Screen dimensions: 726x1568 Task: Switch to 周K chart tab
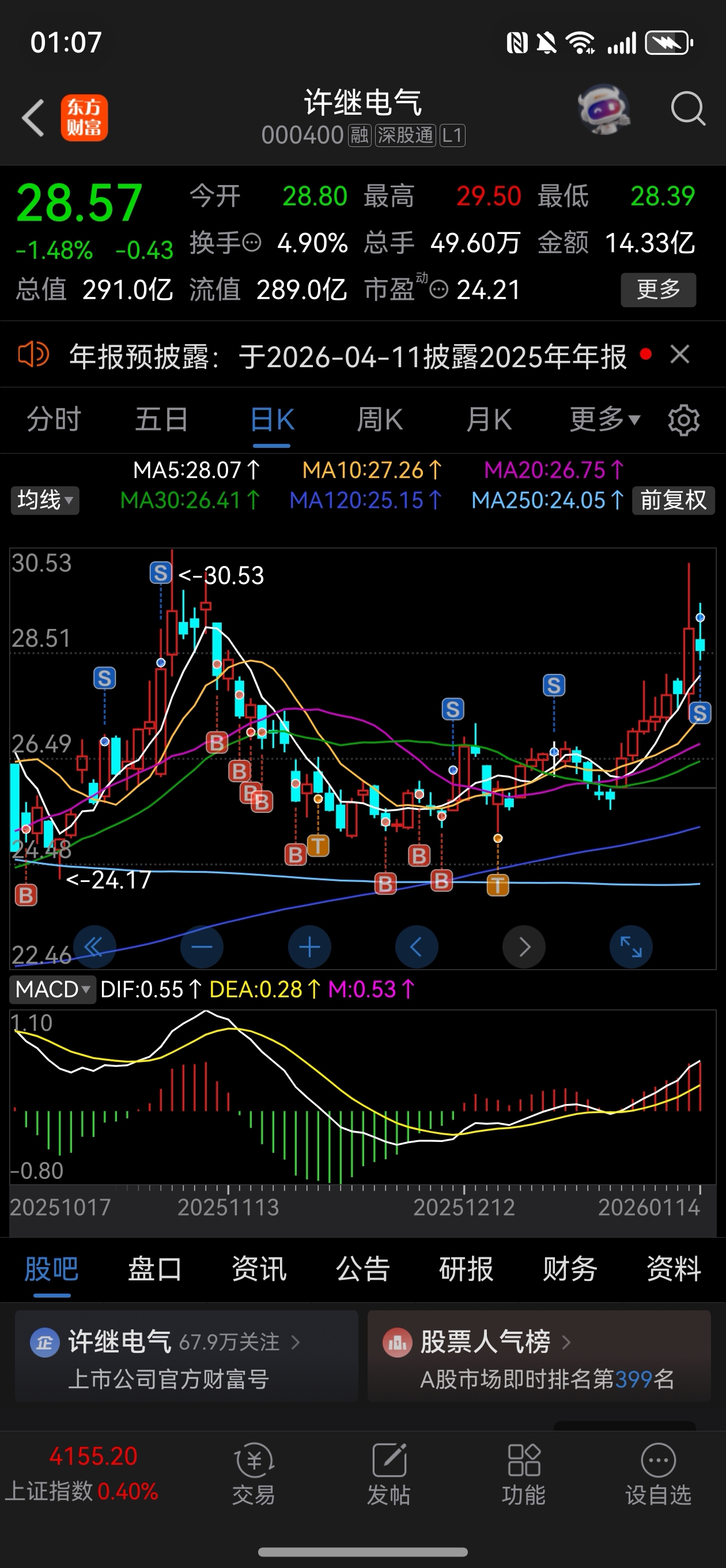coord(380,420)
